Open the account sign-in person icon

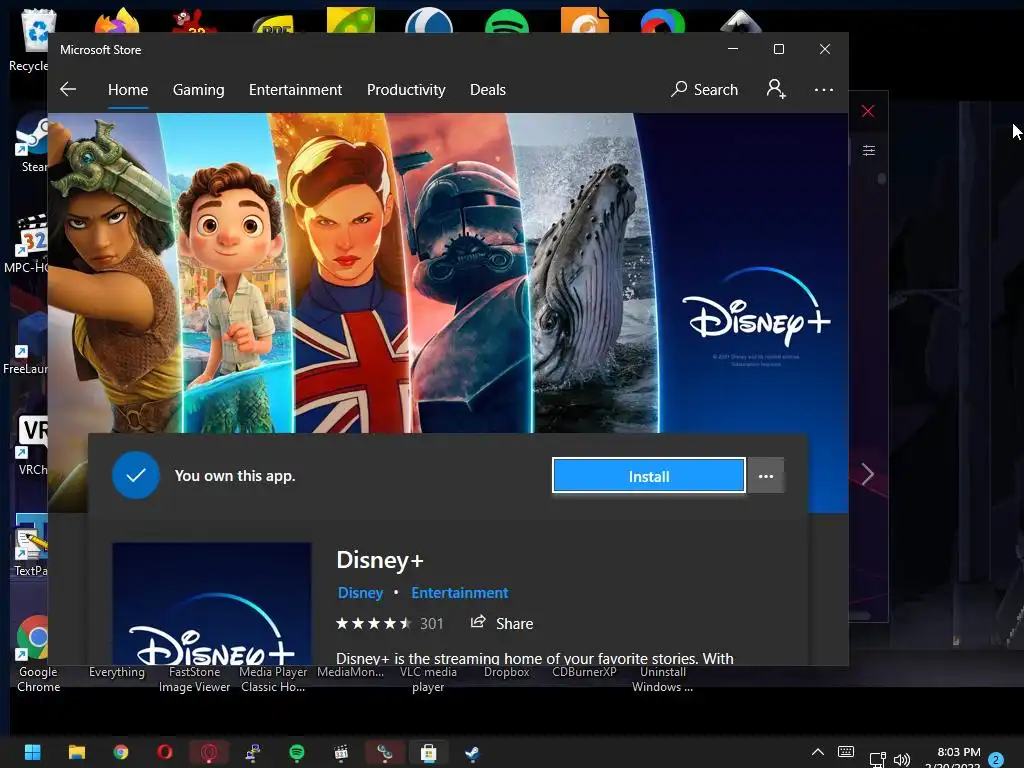point(776,89)
